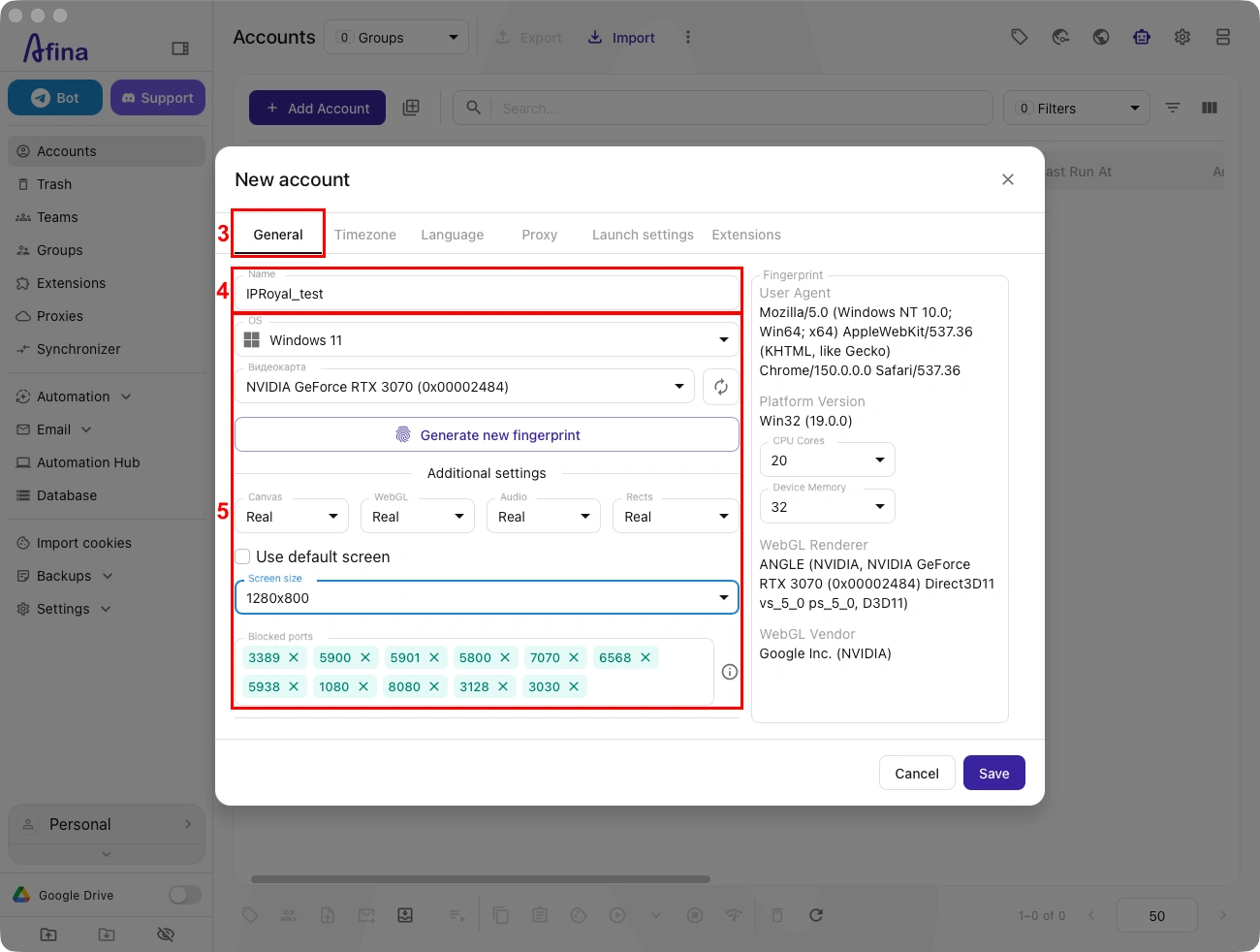Click the blocked ports info icon

pos(730,672)
